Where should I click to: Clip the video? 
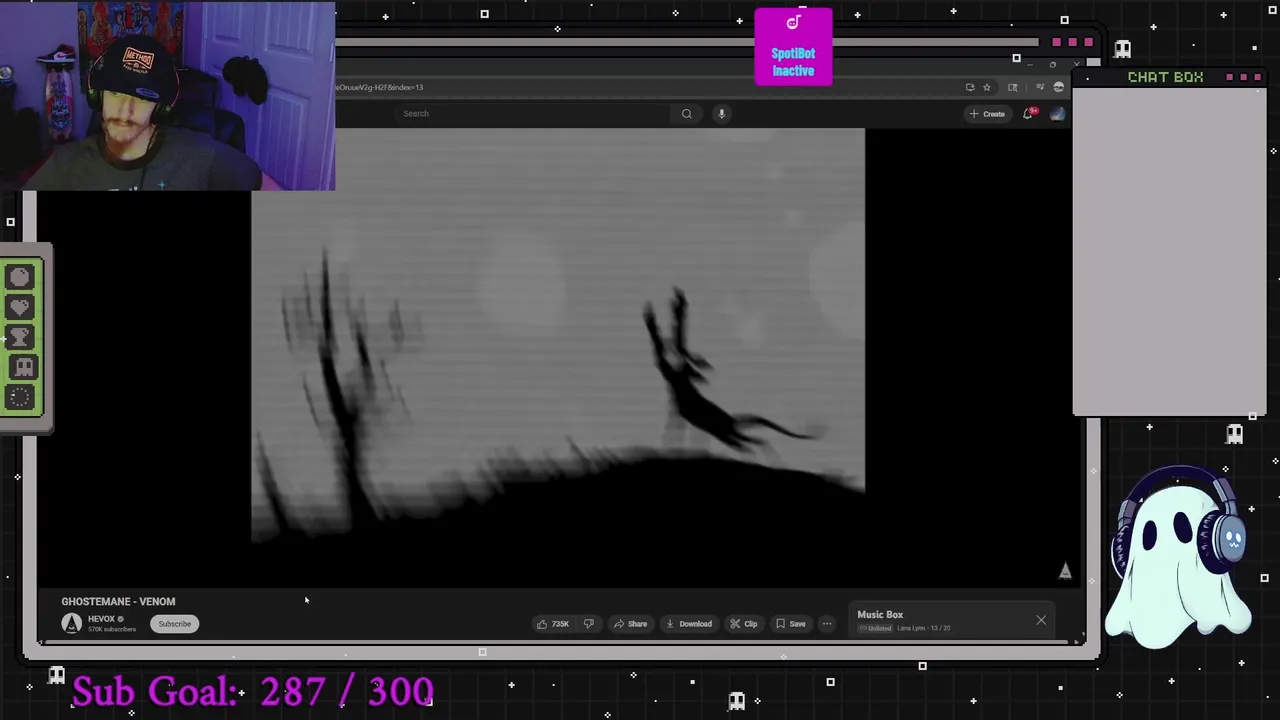tap(743, 624)
